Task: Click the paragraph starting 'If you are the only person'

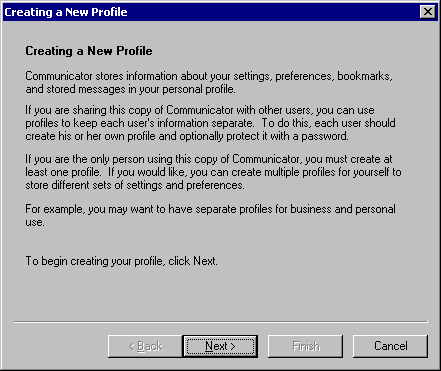Action: [213, 172]
